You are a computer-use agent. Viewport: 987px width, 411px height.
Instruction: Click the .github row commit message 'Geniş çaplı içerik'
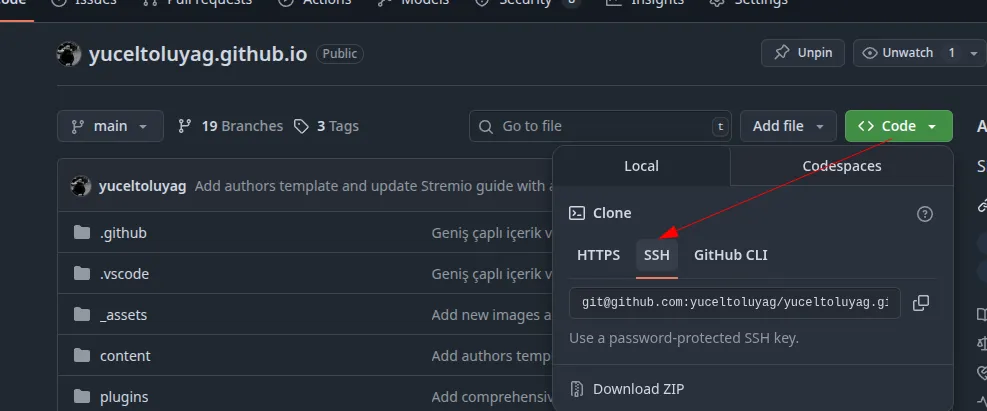pos(492,233)
